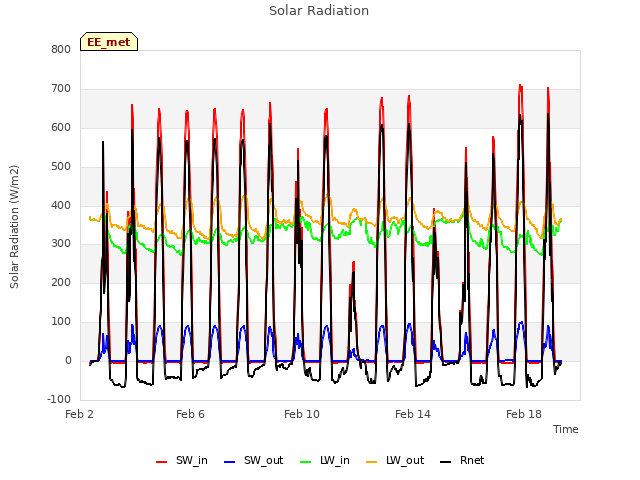Viewport: 640px width, 480px height.
Task: Click the Solar Radiation (W/m2) axis label
Action: (x=14, y=227)
